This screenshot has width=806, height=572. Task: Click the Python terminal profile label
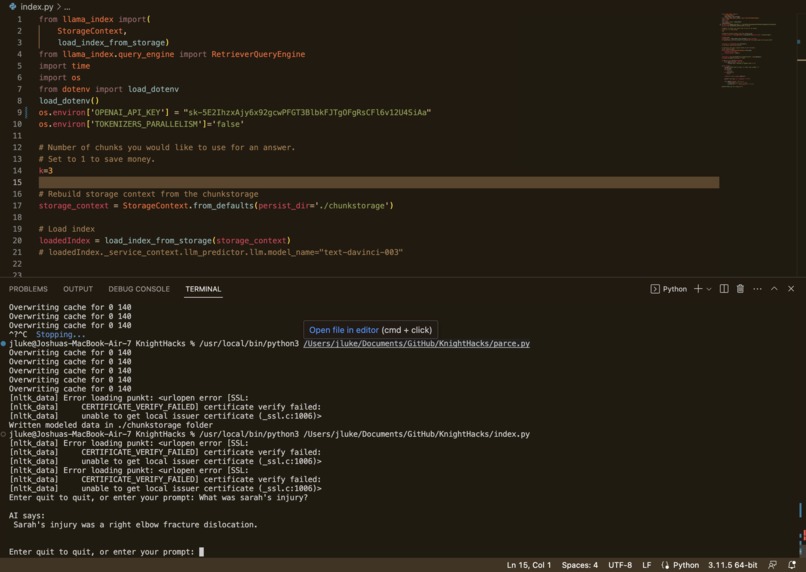coord(674,289)
